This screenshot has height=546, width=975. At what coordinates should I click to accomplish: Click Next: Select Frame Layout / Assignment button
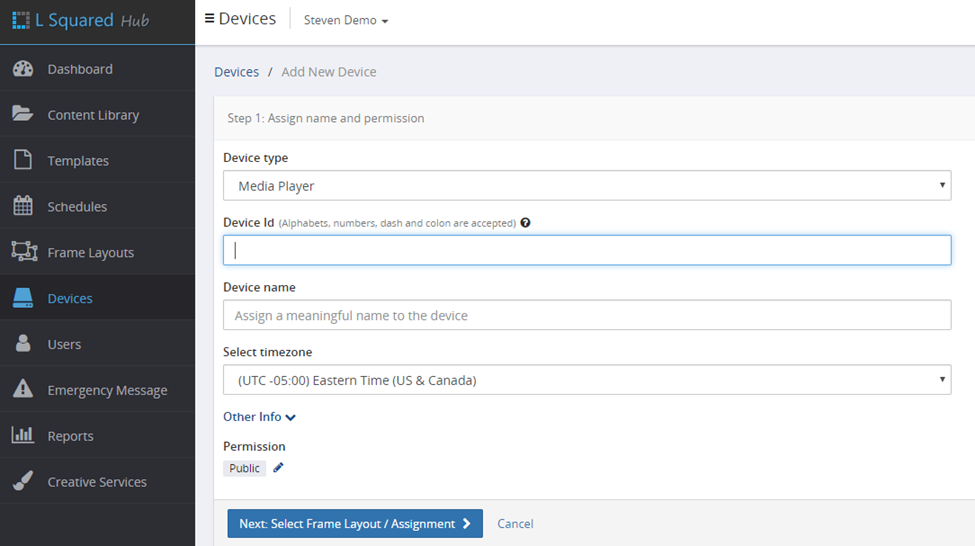(x=354, y=524)
